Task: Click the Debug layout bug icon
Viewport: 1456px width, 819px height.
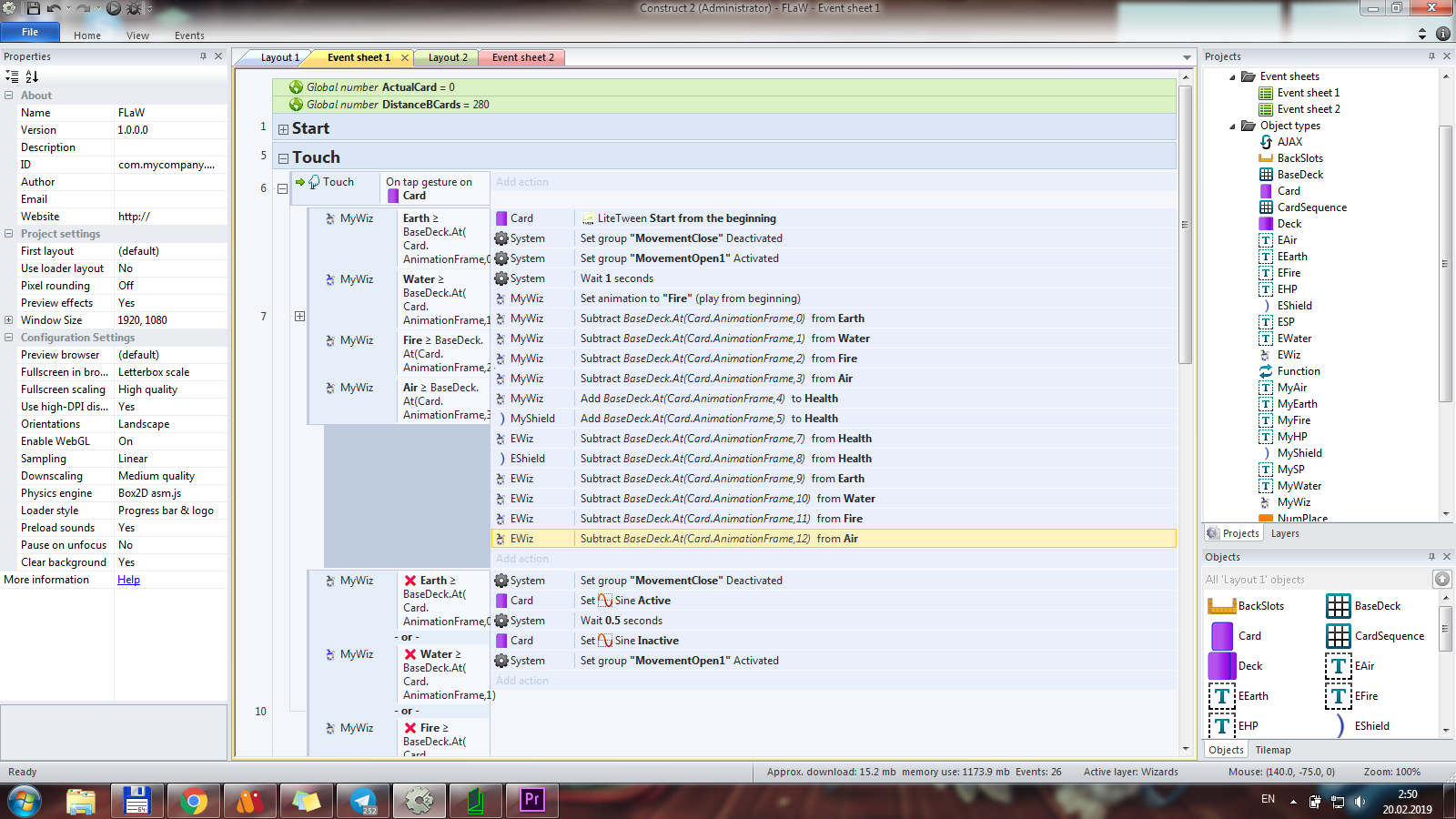Action: pos(134,8)
